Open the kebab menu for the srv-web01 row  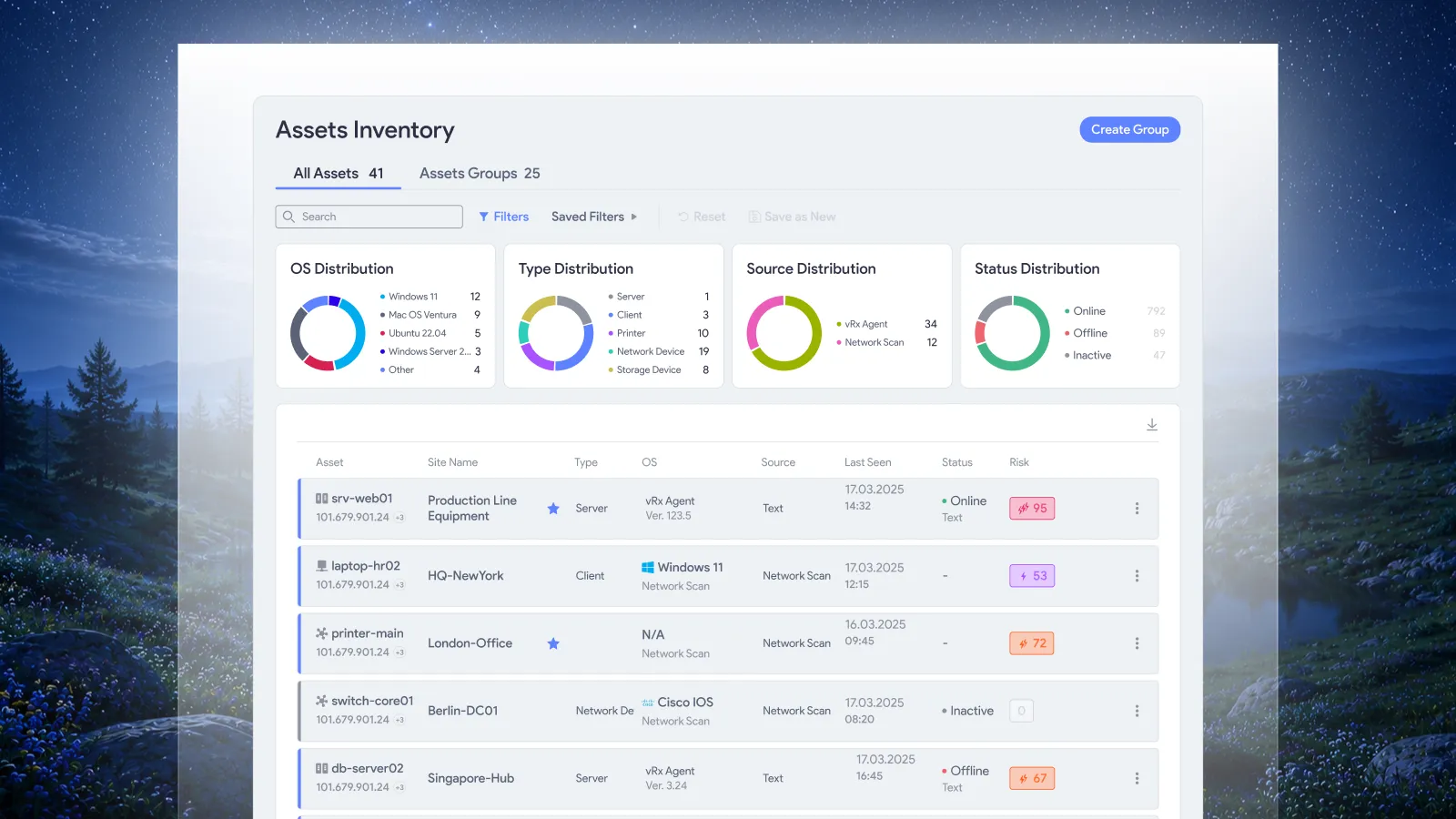(1137, 509)
